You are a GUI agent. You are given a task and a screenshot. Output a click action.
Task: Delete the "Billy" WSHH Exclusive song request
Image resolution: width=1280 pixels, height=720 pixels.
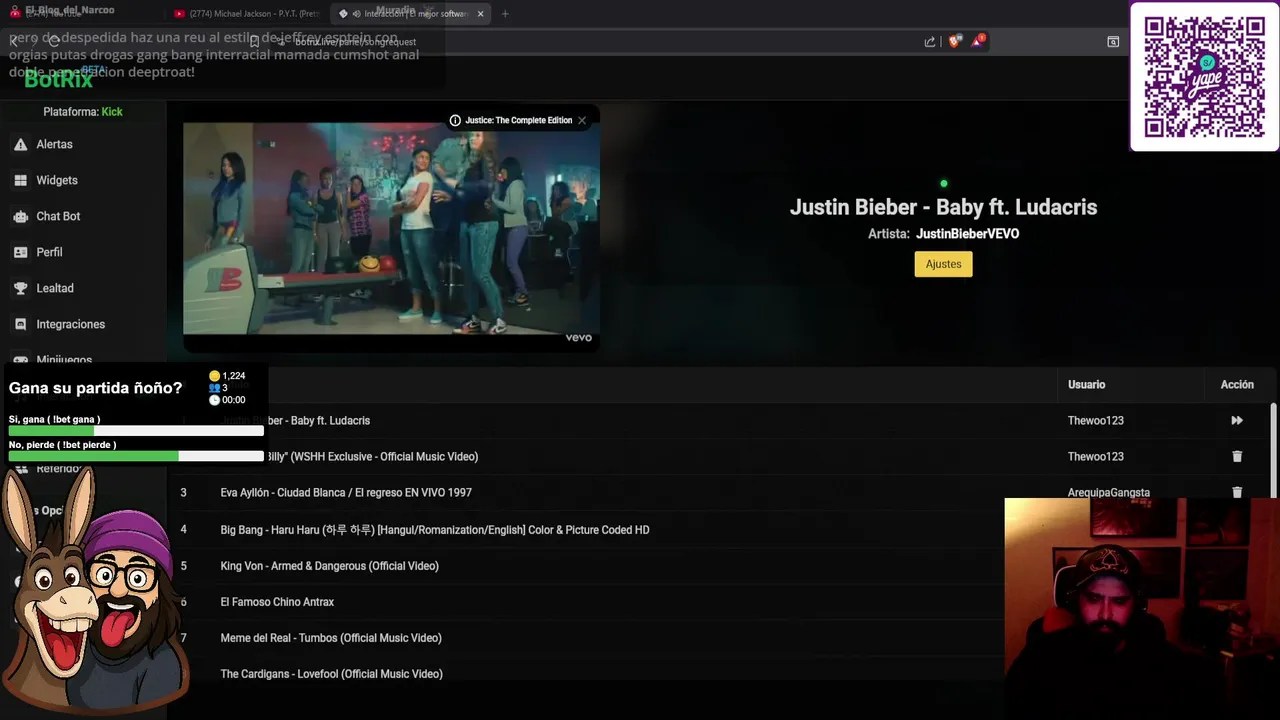coord(1237,457)
